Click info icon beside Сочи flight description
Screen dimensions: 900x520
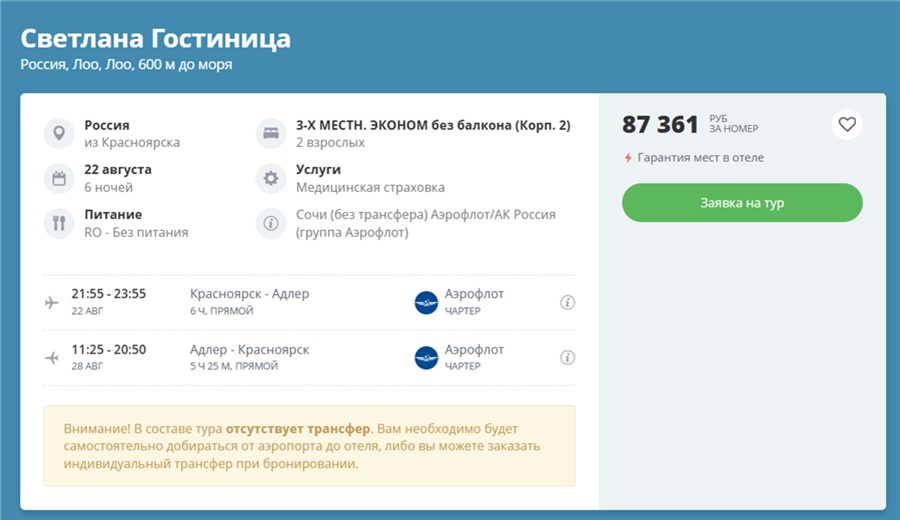coord(271,223)
